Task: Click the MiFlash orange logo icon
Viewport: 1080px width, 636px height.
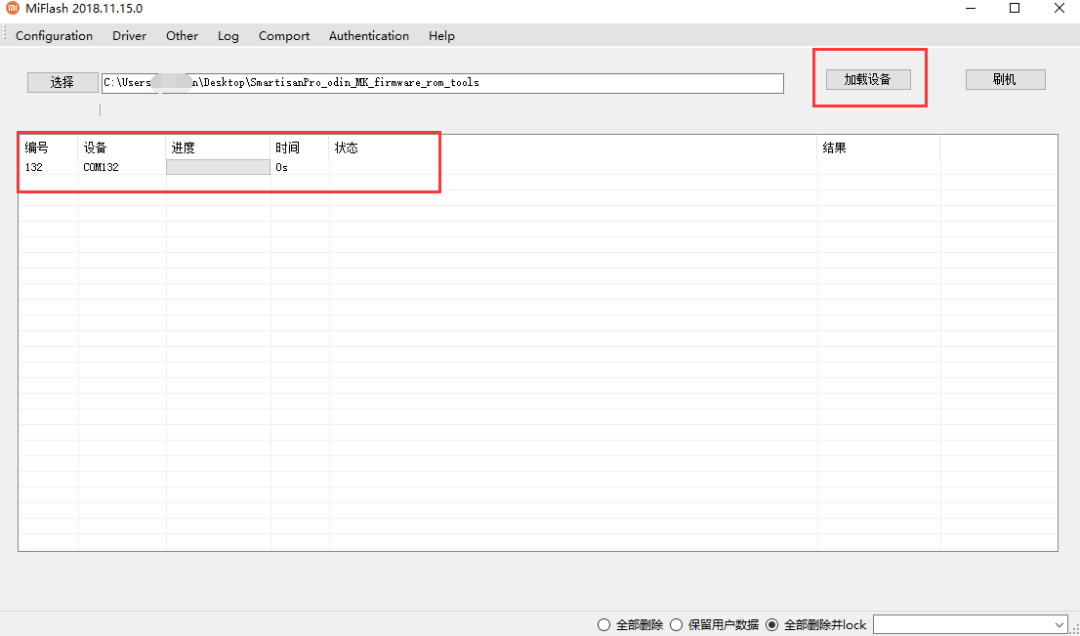Action: point(12,8)
